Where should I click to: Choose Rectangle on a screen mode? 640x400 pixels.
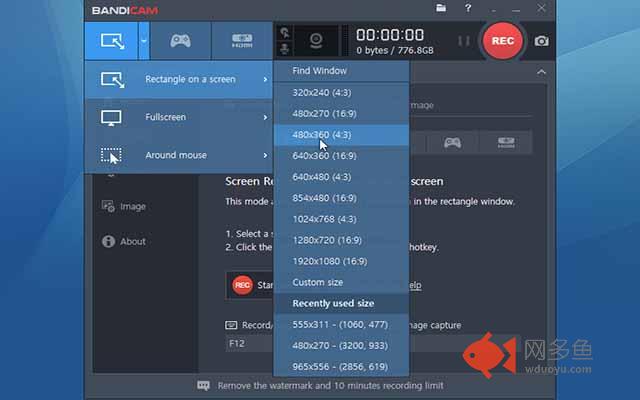coord(179,79)
